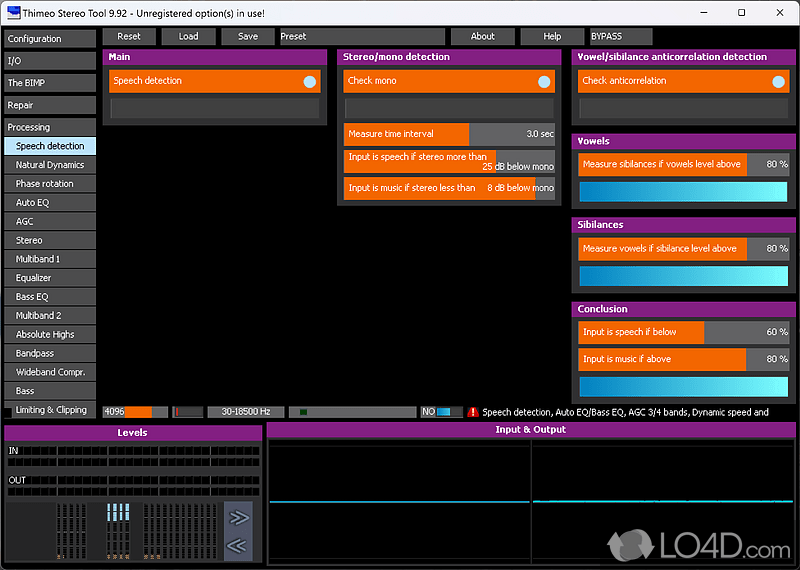Screen dimensions: 800x570
Task: Click the empty field under Speech detection
Action: (215, 108)
